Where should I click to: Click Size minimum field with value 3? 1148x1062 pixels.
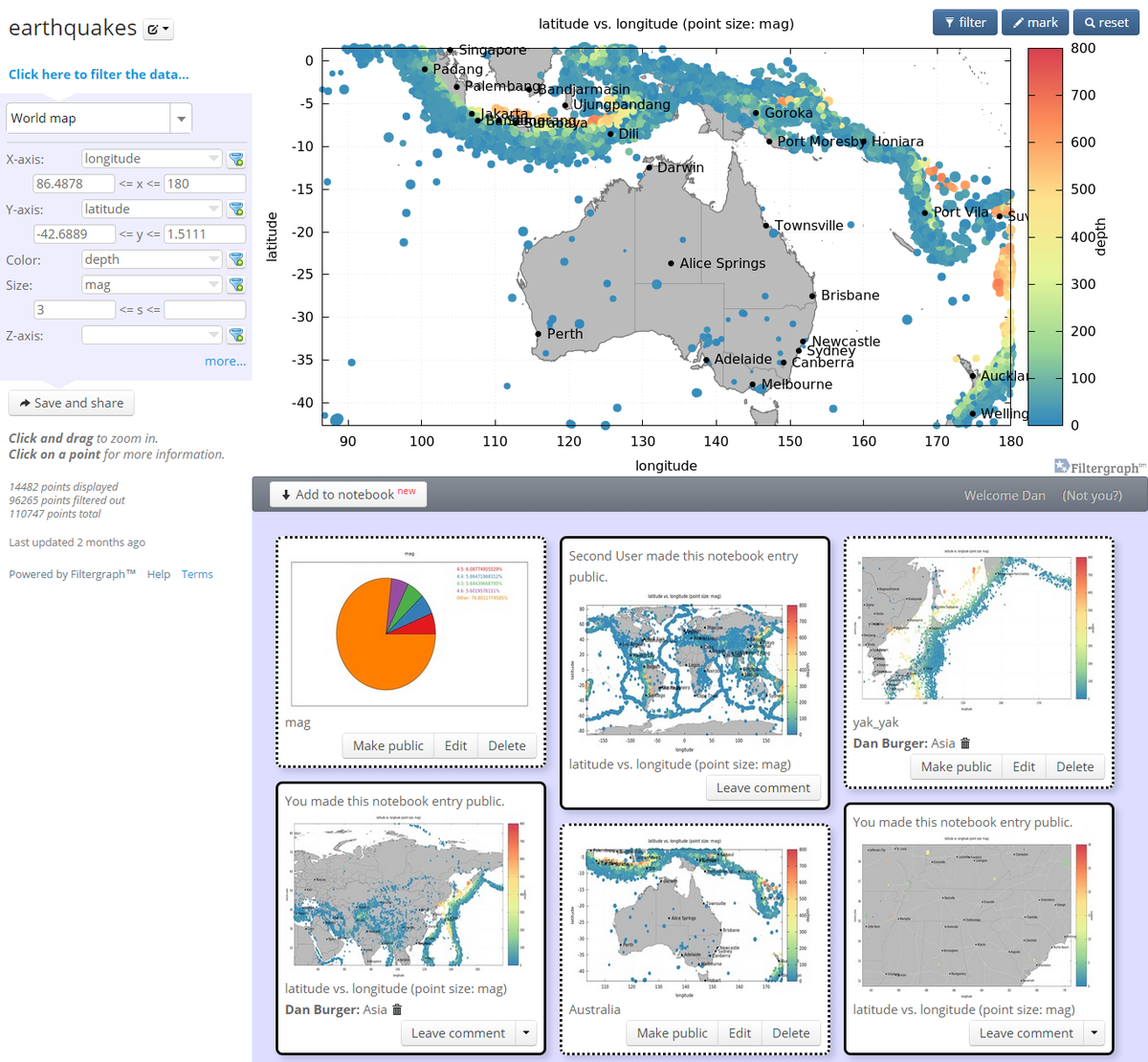point(75,310)
